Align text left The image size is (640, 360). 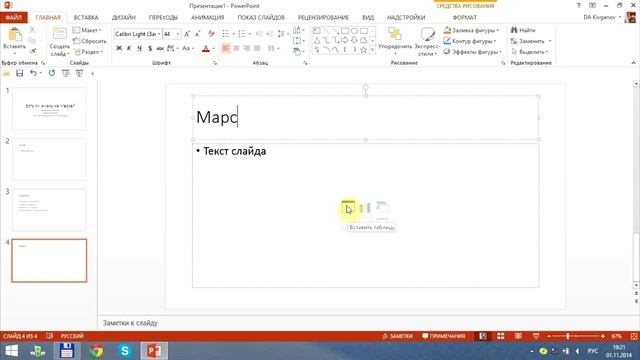pyautogui.click(x=226, y=49)
